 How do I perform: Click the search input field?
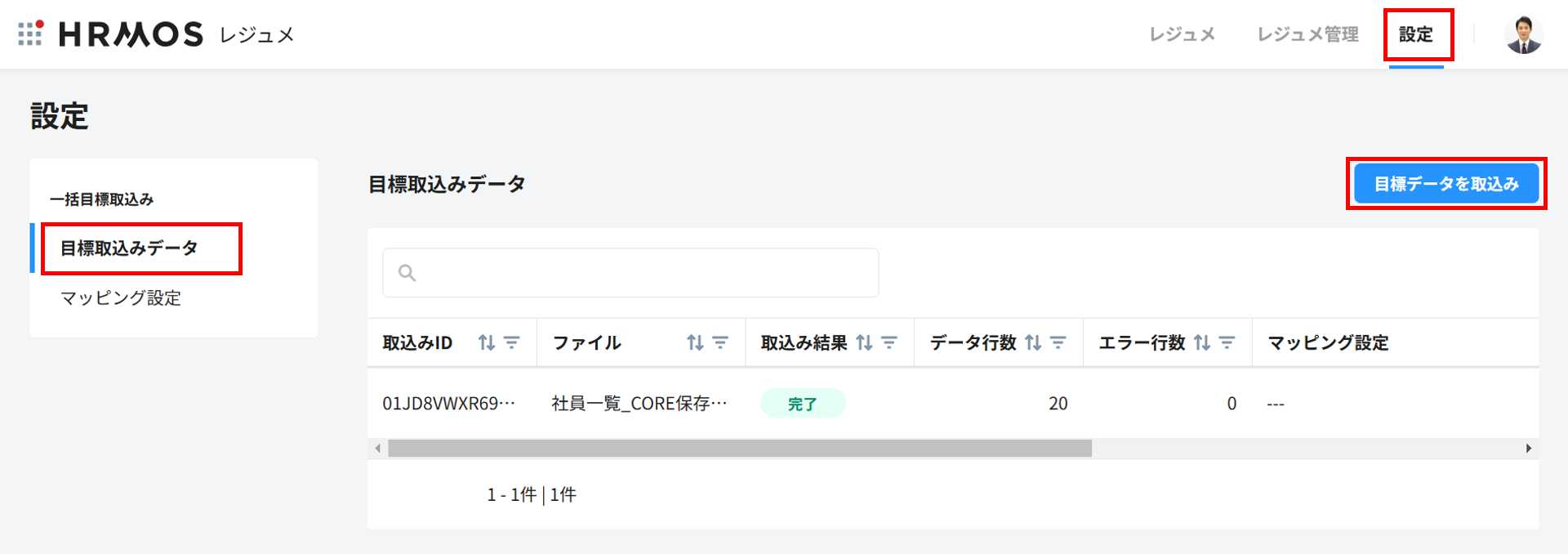pyautogui.click(x=630, y=273)
